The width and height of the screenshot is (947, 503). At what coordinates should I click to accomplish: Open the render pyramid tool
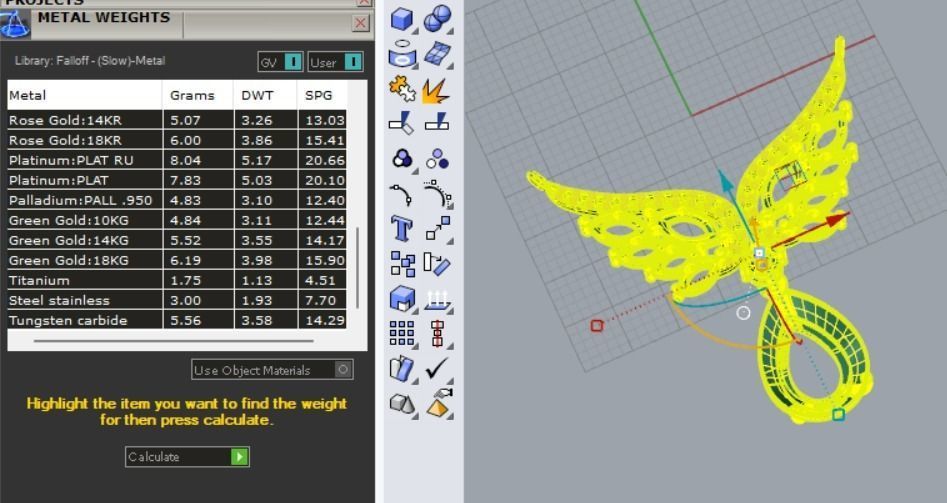pyautogui.click(x=440, y=403)
